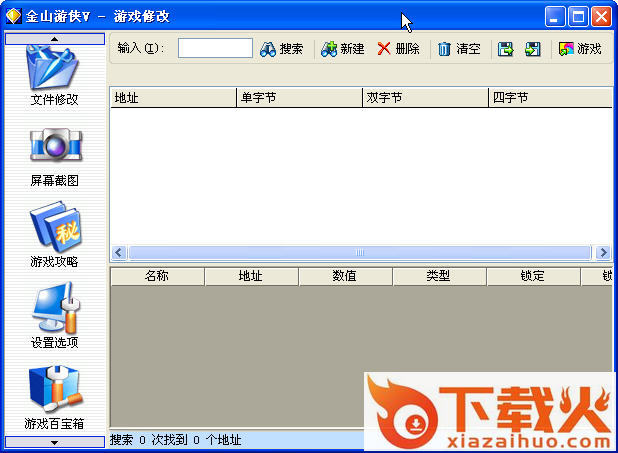This screenshot has width=618, height=453.
Task: Click the 名称 column header
Action: [157, 276]
